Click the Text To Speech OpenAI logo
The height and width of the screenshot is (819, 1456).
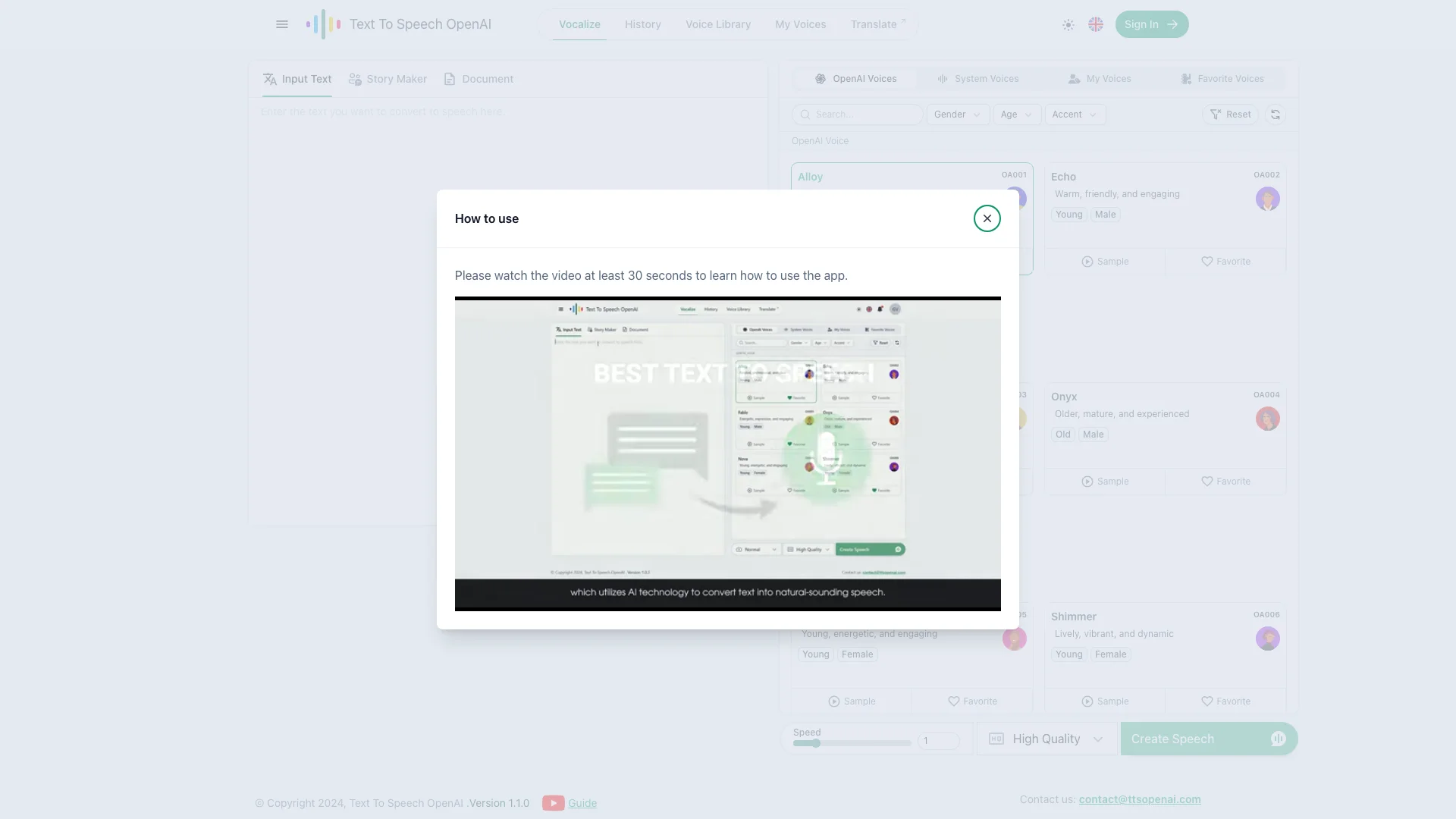[x=399, y=24]
